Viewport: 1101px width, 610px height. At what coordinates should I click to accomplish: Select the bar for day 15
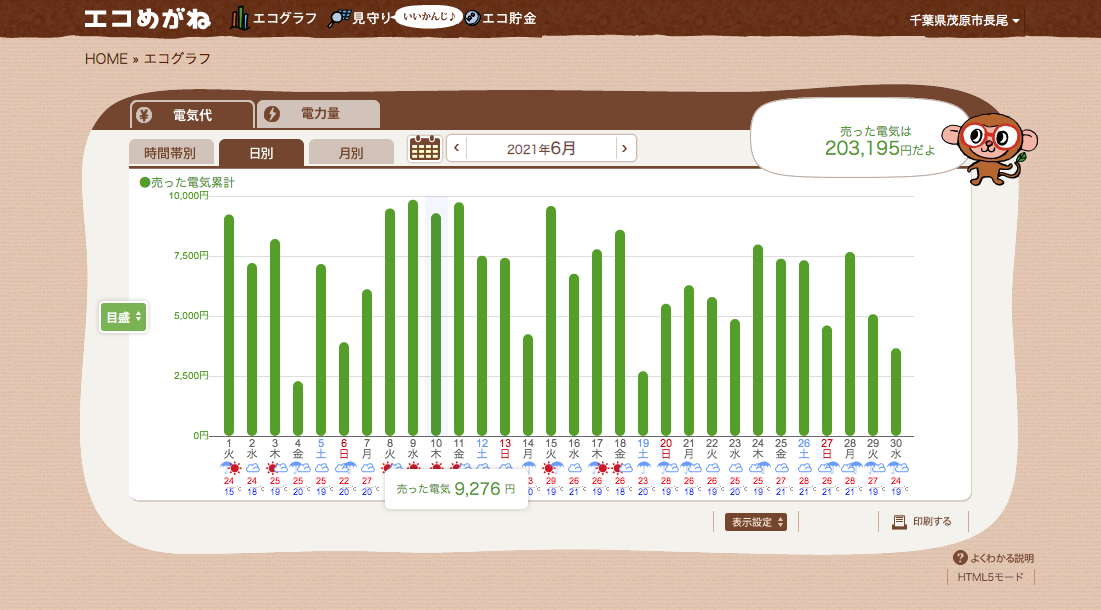551,321
